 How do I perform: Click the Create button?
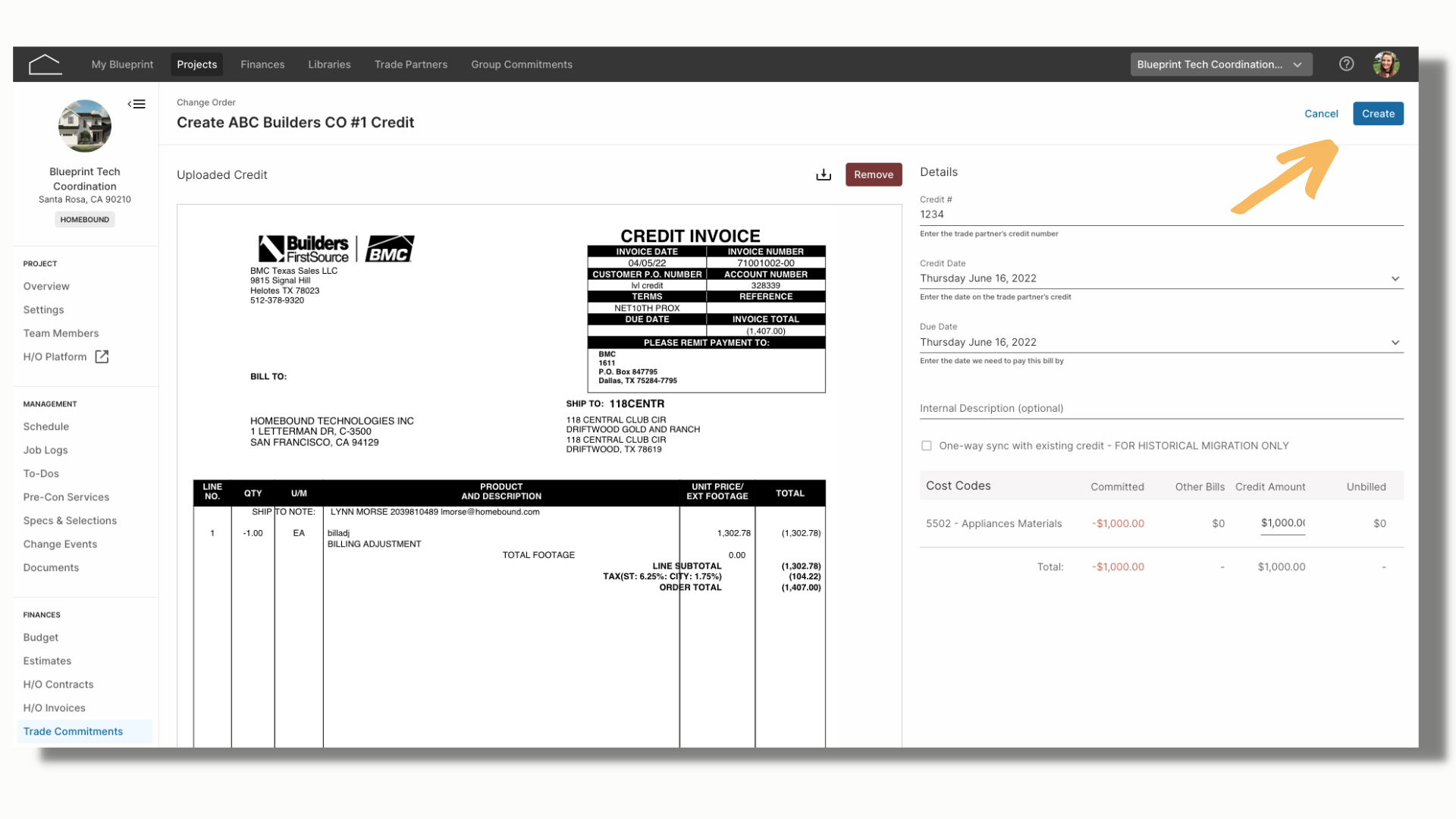coord(1378,114)
